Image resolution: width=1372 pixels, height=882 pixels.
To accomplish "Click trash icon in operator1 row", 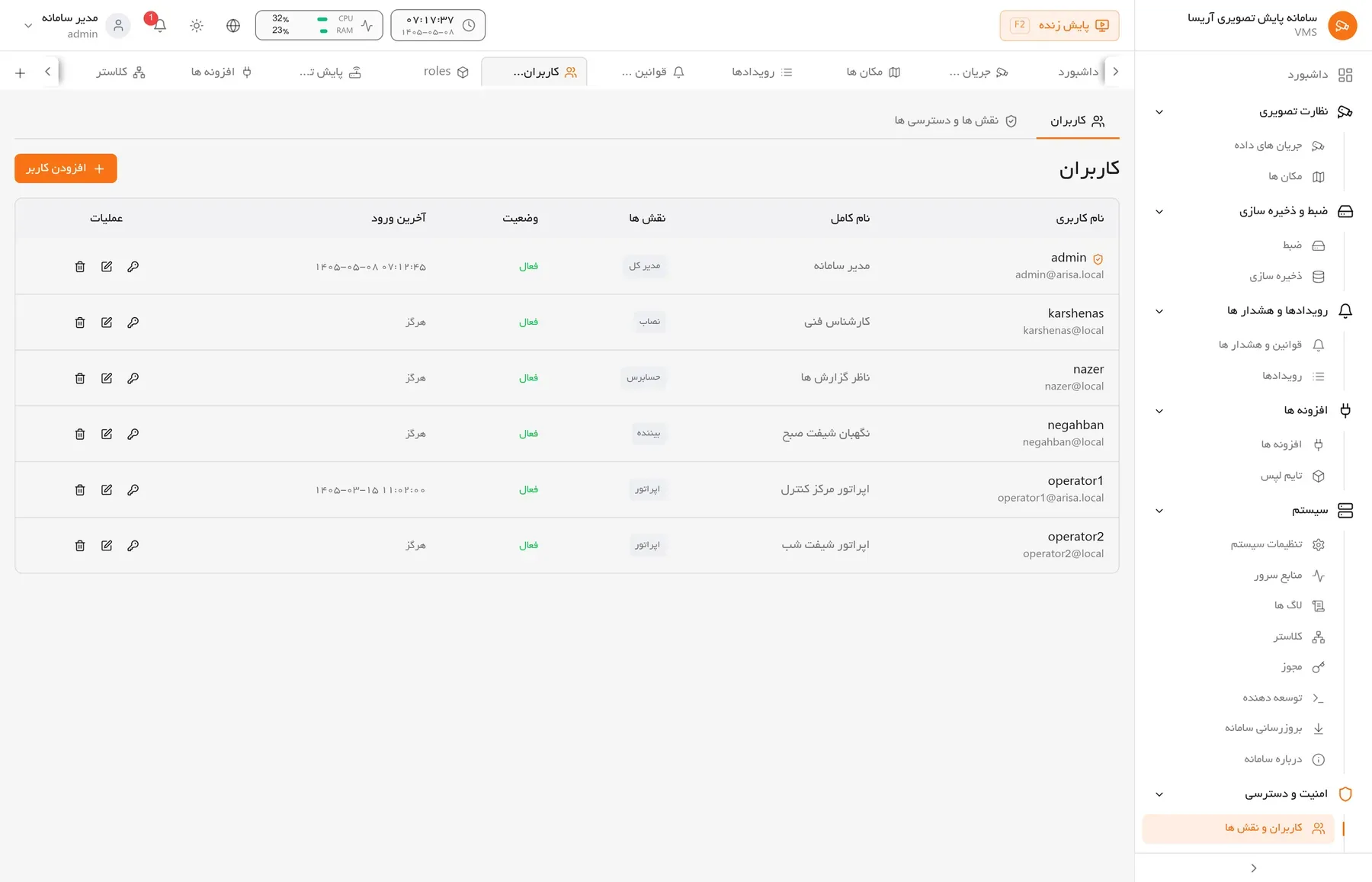I will pyautogui.click(x=80, y=490).
